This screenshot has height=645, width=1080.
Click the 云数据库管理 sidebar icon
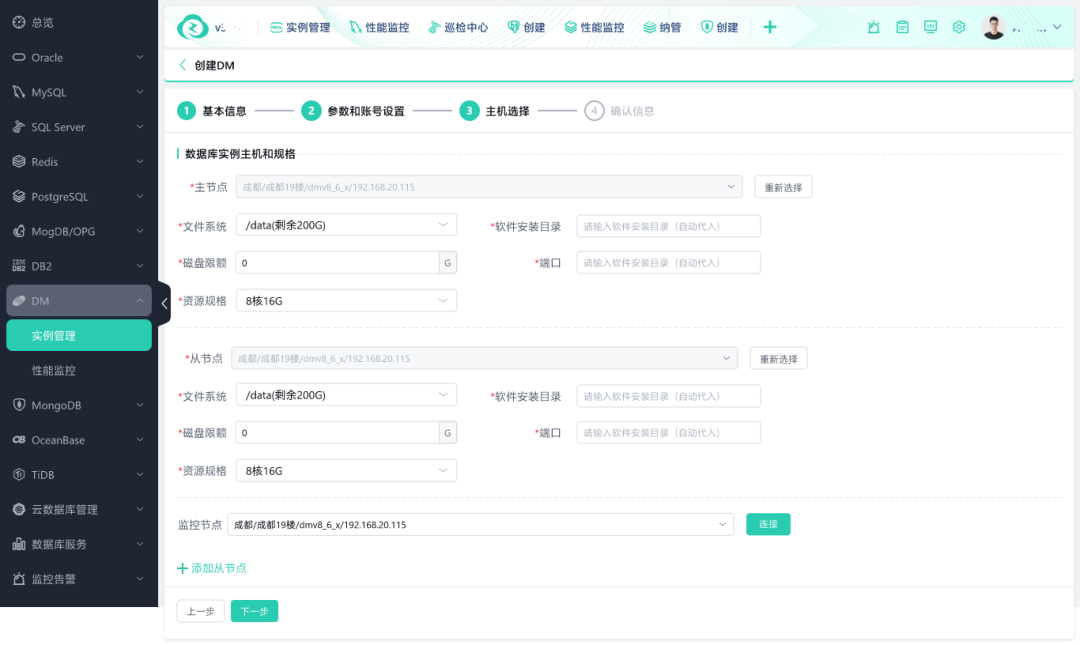(x=19, y=509)
